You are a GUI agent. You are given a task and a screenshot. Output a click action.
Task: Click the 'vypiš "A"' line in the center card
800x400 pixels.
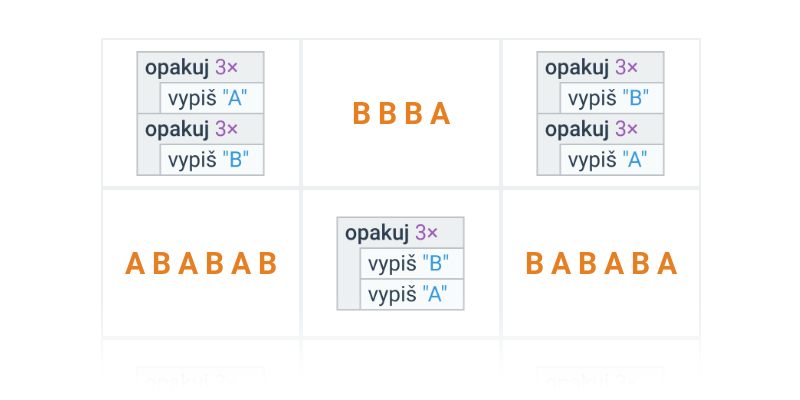[x=412, y=294]
